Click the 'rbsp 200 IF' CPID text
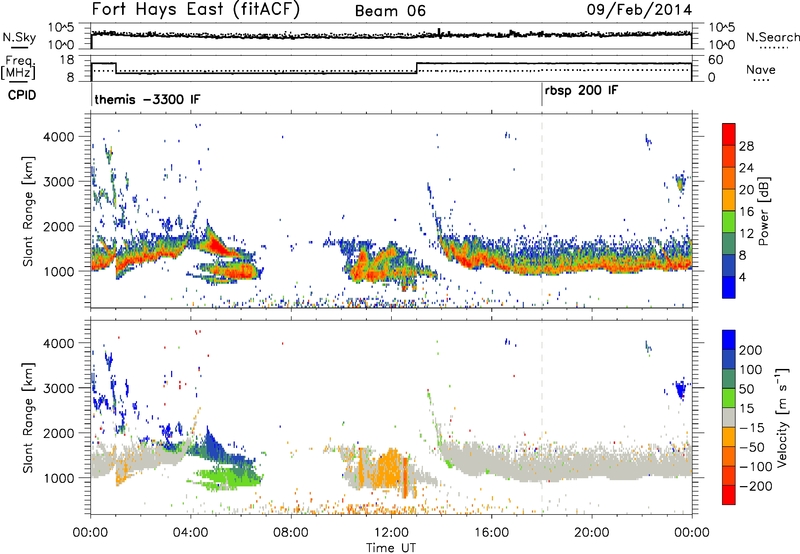The width and height of the screenshot is (800, 554). tap(582, 91)
